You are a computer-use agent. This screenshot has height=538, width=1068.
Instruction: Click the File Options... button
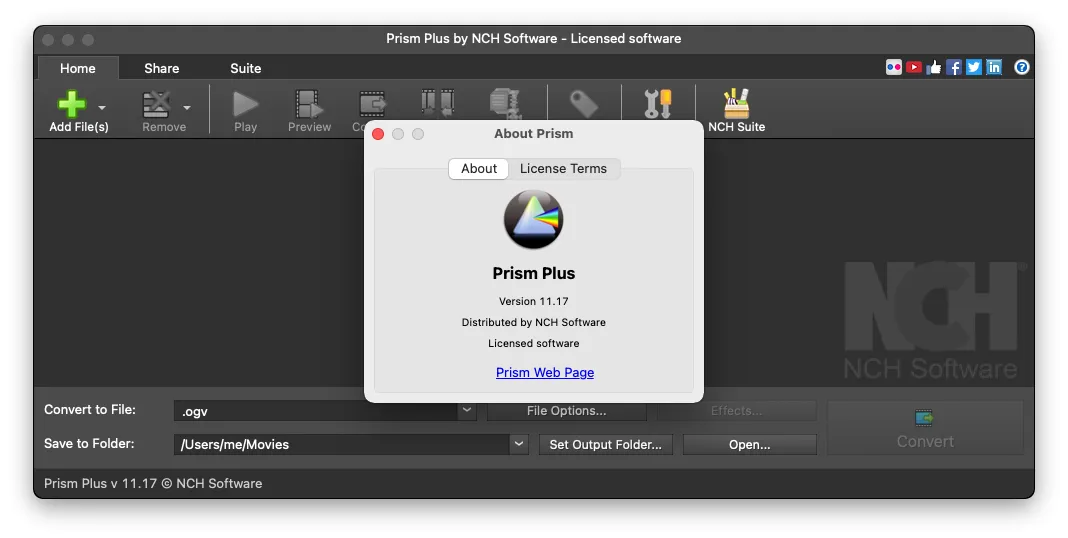[x=567, y=411]
